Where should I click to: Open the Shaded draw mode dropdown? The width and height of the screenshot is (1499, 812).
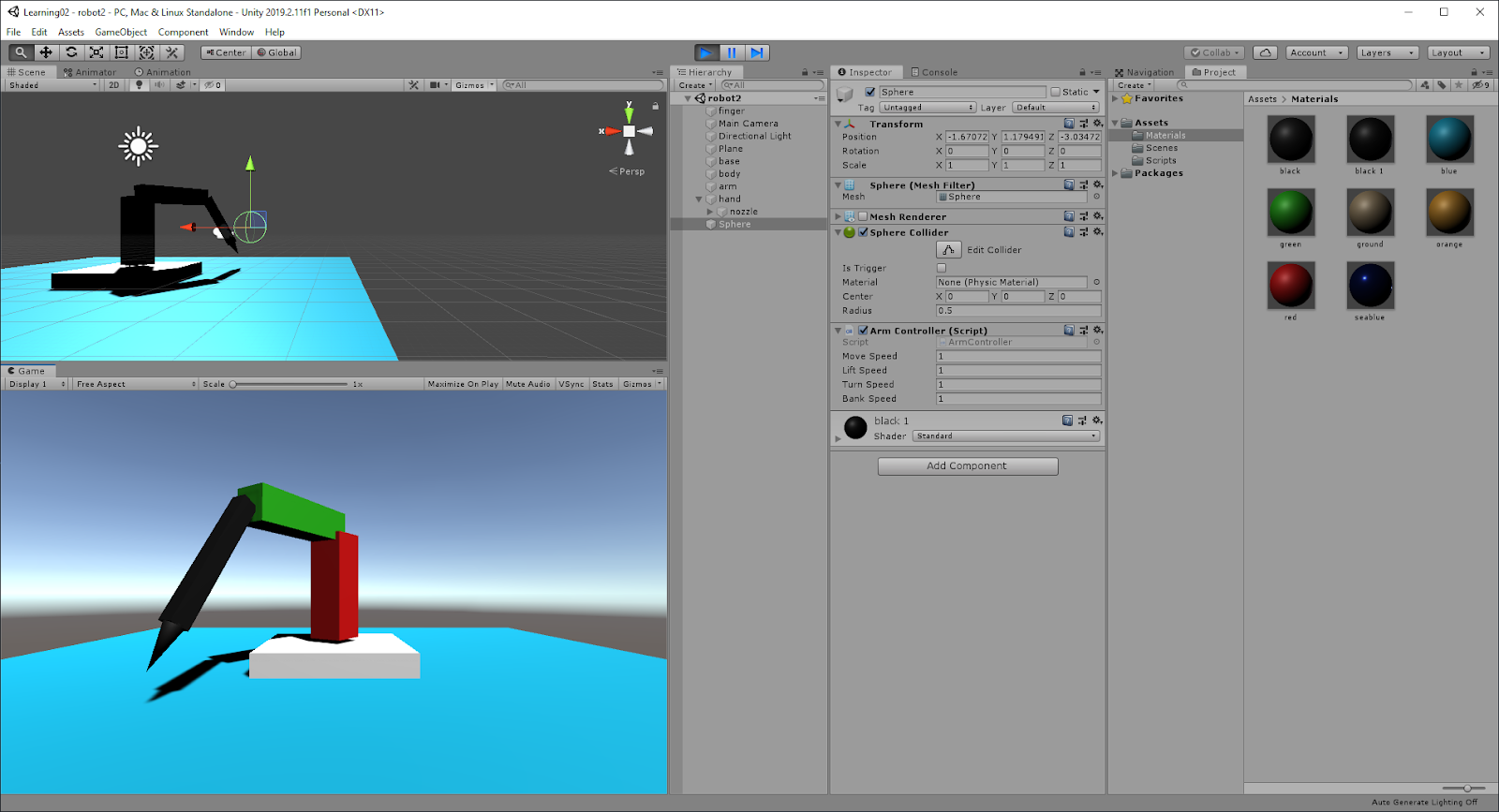(52, 85)
